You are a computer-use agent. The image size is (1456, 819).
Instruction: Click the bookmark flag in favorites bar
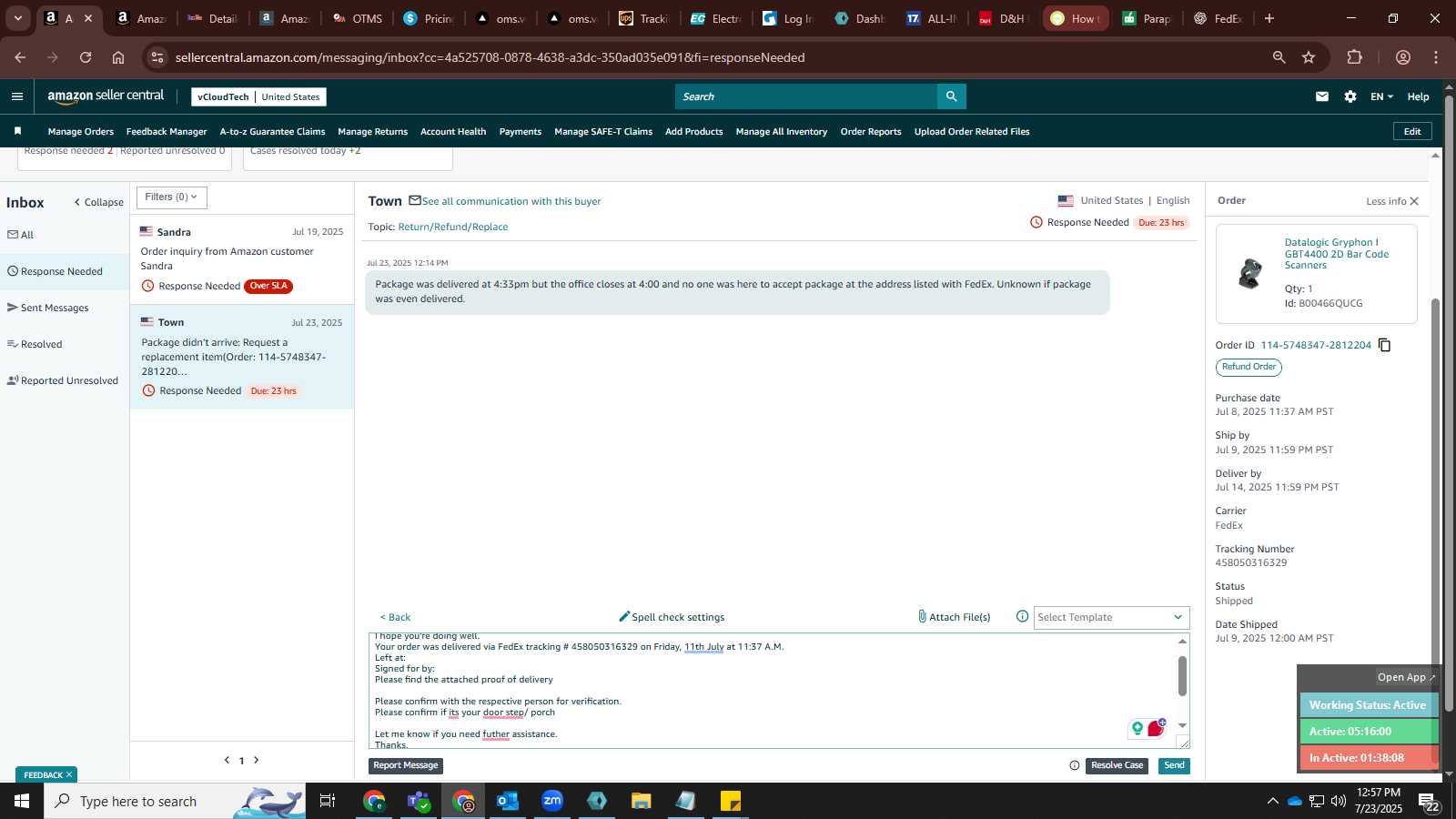coord(17,131)
